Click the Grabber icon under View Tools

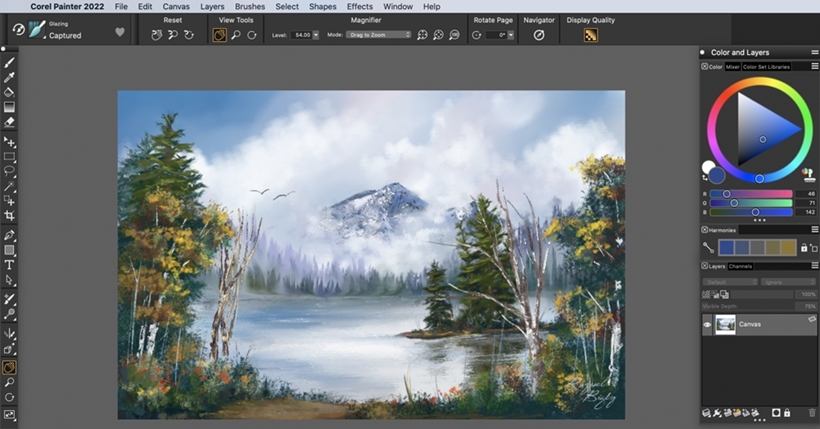[220, 35]
